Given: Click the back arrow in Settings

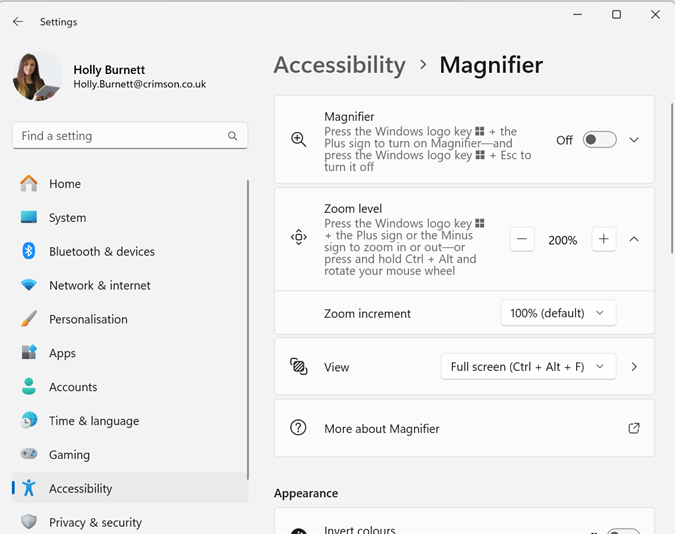Looking at the screenshot, I should [18, 21].
